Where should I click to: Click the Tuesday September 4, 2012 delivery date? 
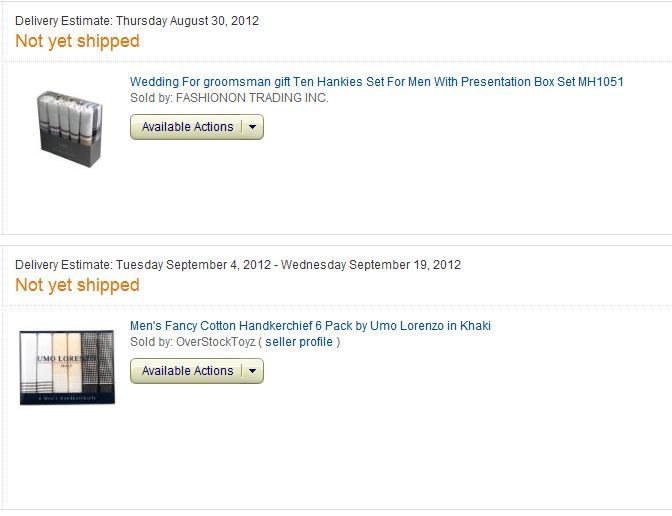pyautogui.click(x=196, y=265)
